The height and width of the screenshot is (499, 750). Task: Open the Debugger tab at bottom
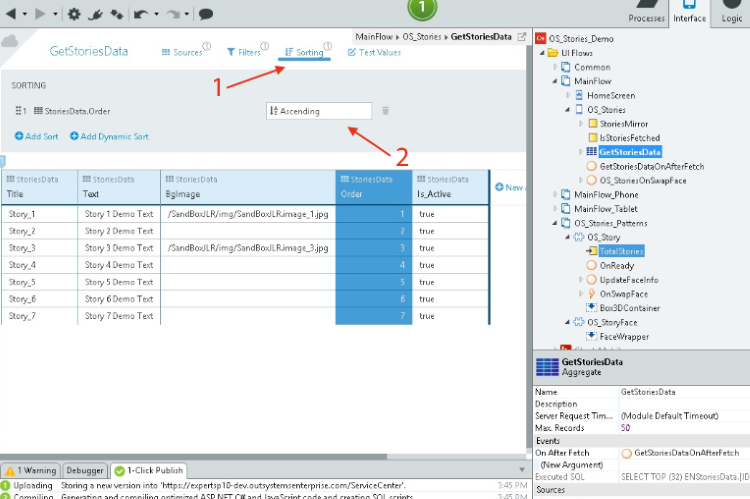pyautogui.click(x=85, y=470)
